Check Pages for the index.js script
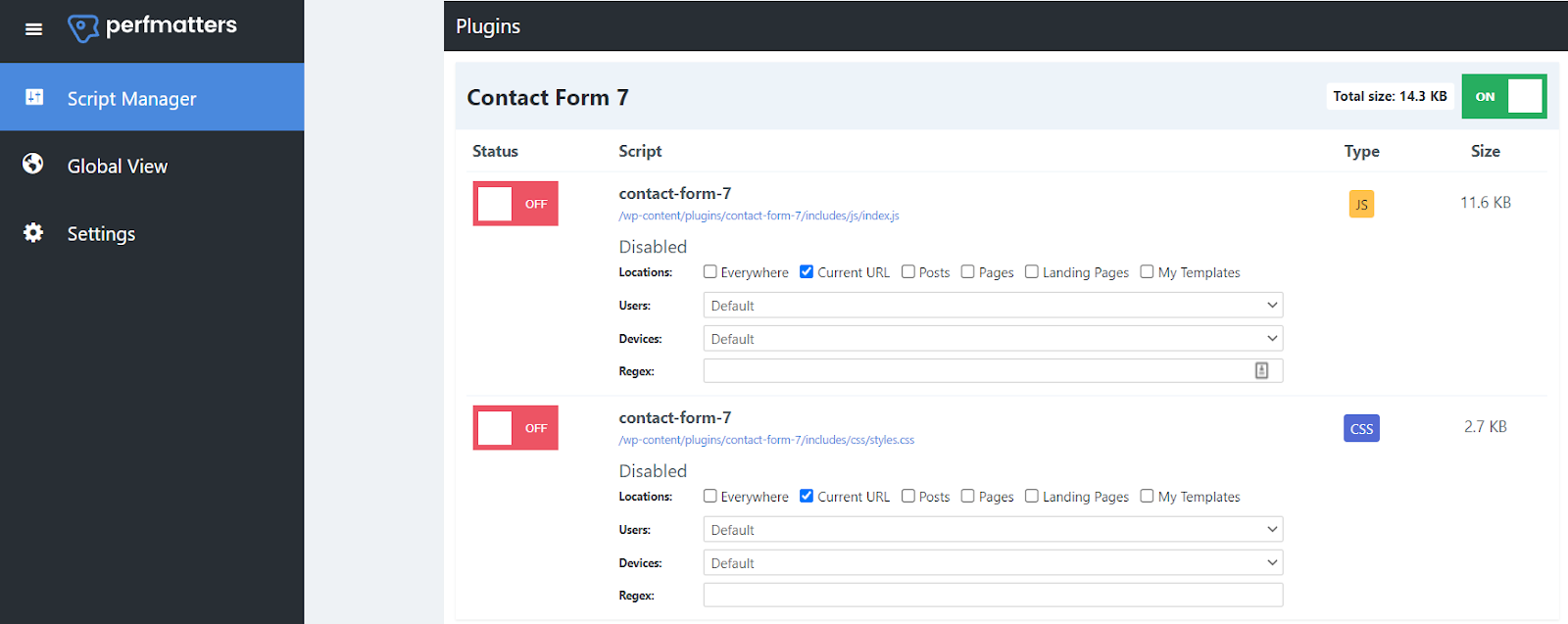 tap(968, 271)
